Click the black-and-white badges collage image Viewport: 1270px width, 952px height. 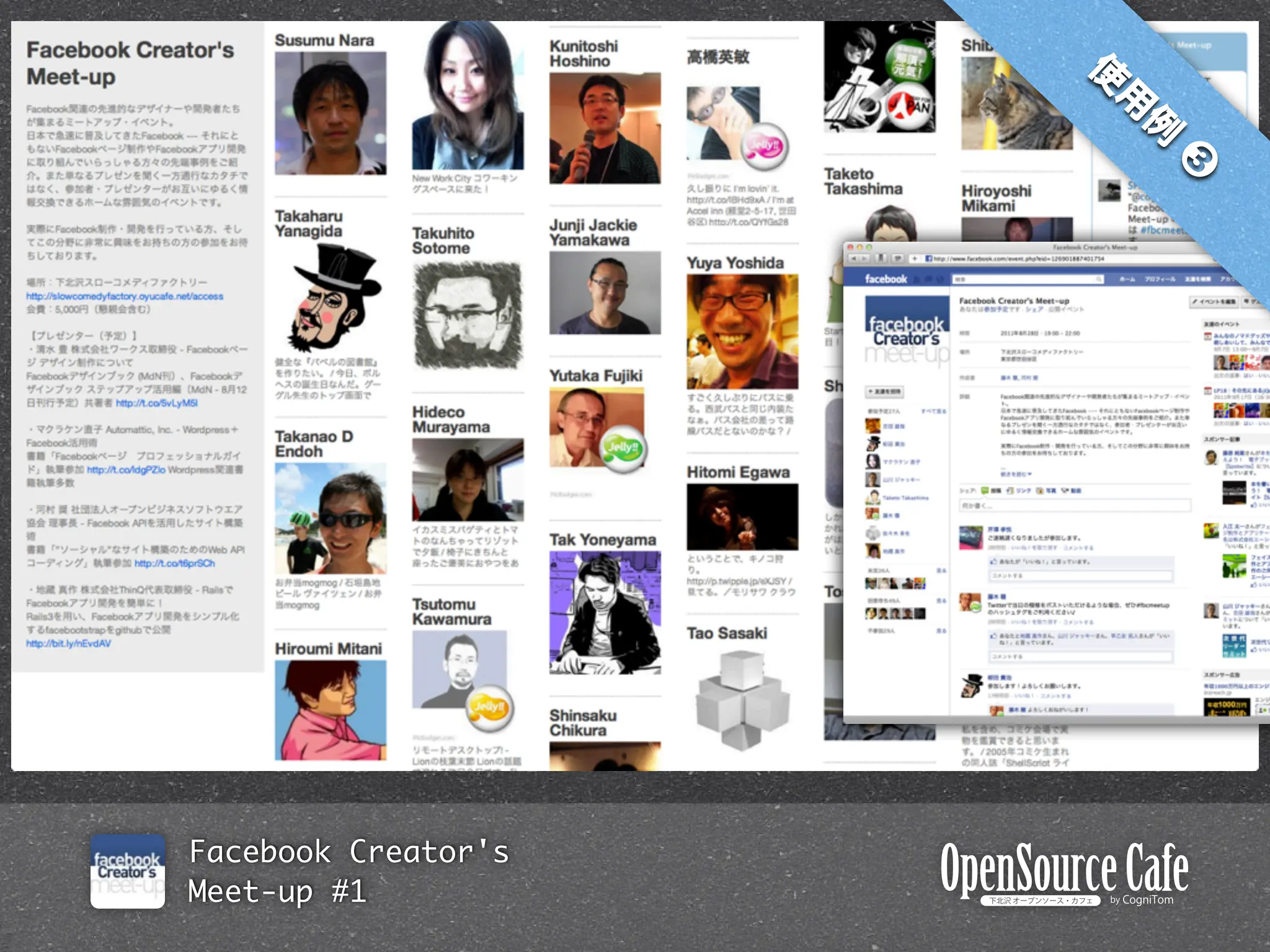click(879, 77)
